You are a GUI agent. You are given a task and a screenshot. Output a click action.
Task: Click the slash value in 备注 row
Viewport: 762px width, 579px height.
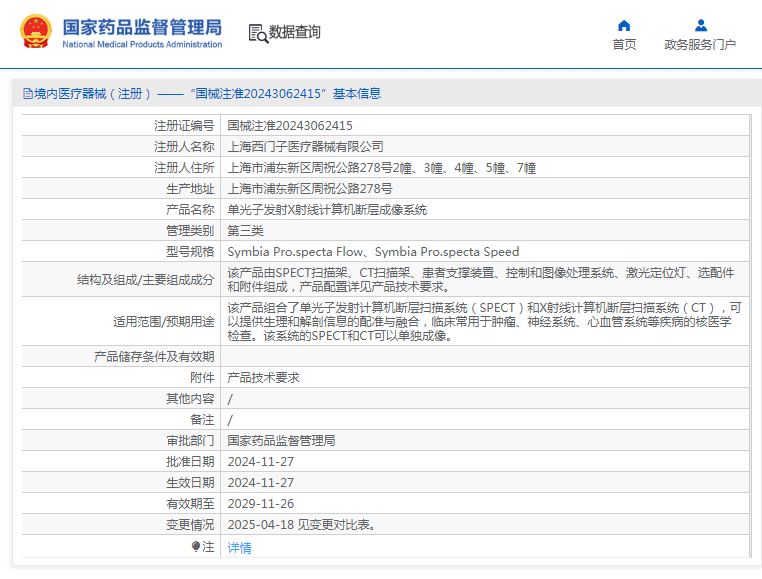pyautogui.click(x=230, y=420)
